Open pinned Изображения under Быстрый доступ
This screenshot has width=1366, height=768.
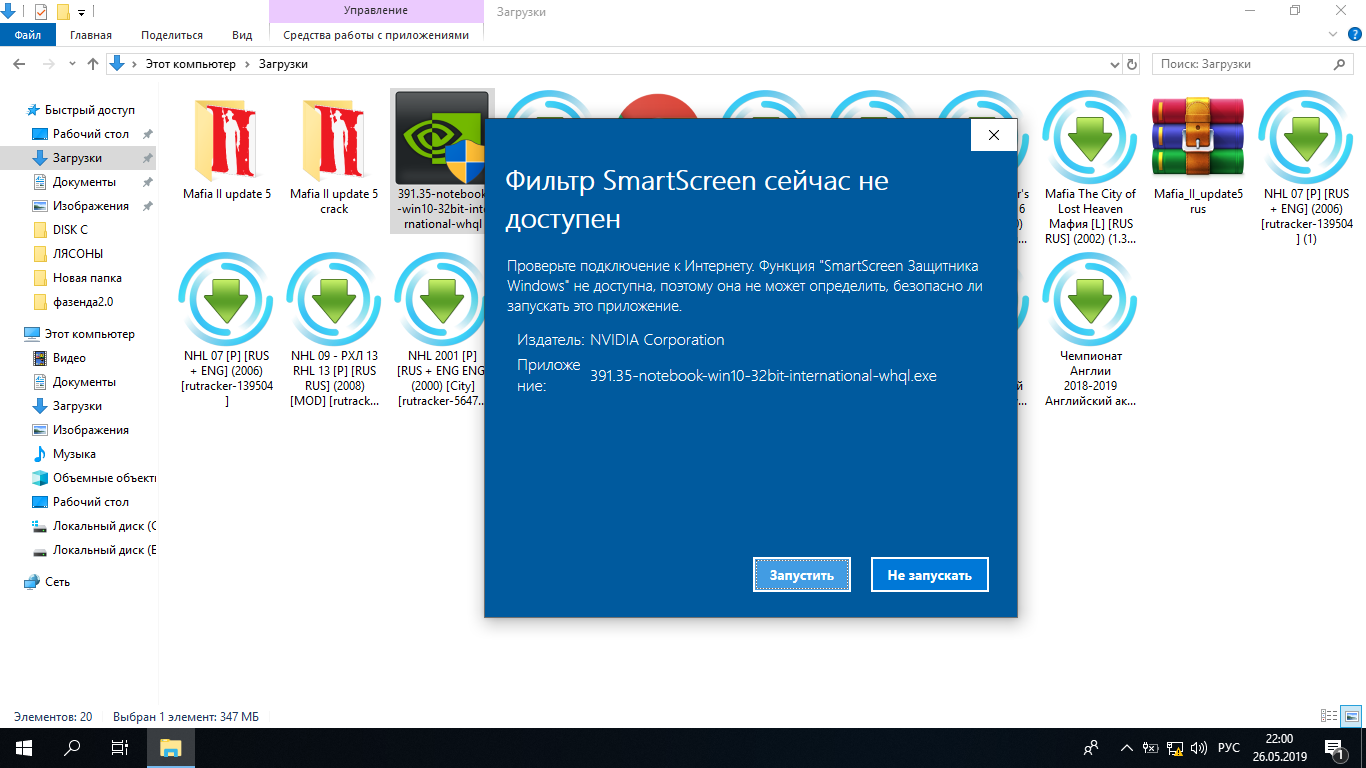tap(90, 206)
